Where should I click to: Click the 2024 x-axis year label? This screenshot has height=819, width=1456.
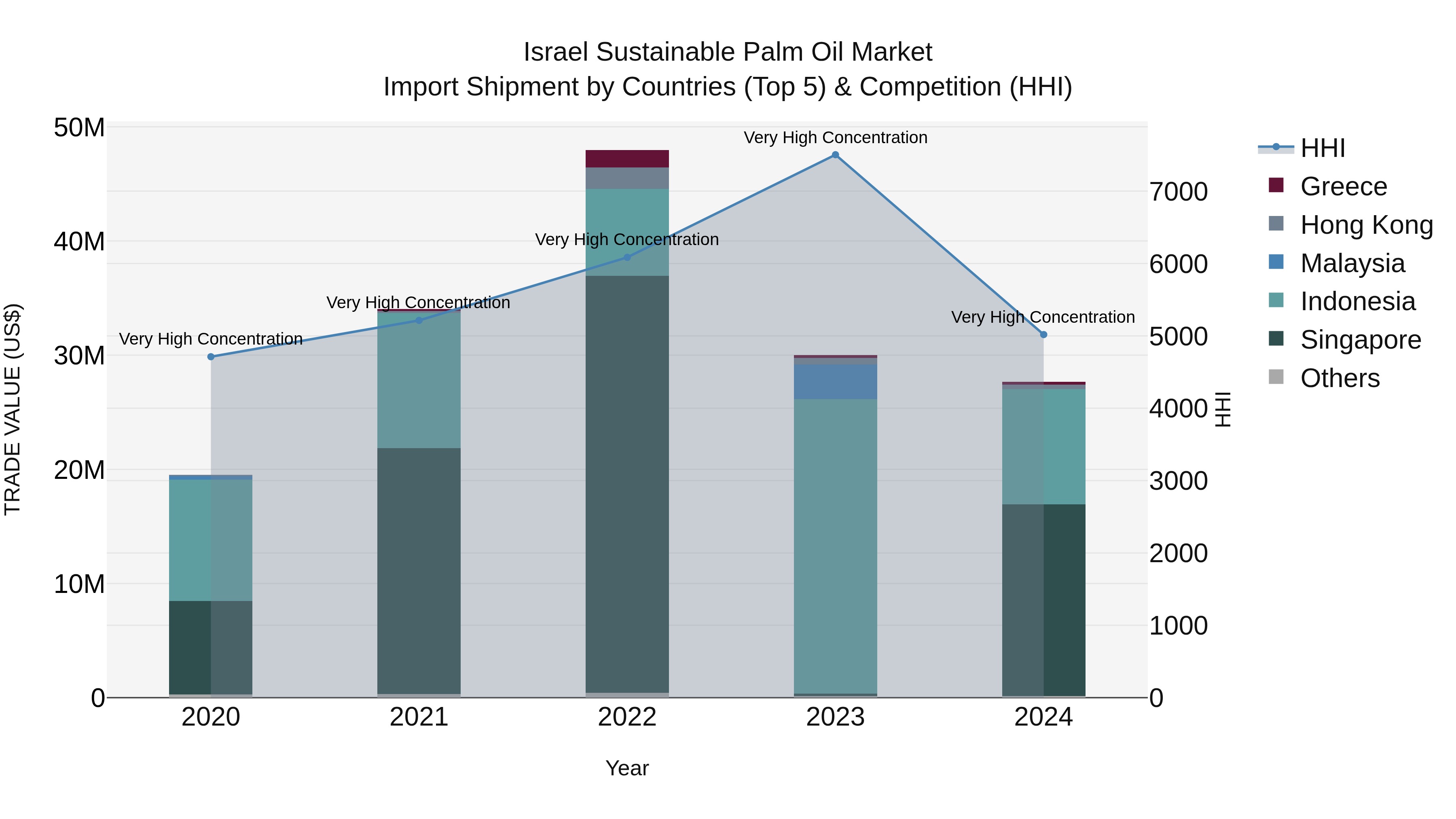click(1043, 717)
